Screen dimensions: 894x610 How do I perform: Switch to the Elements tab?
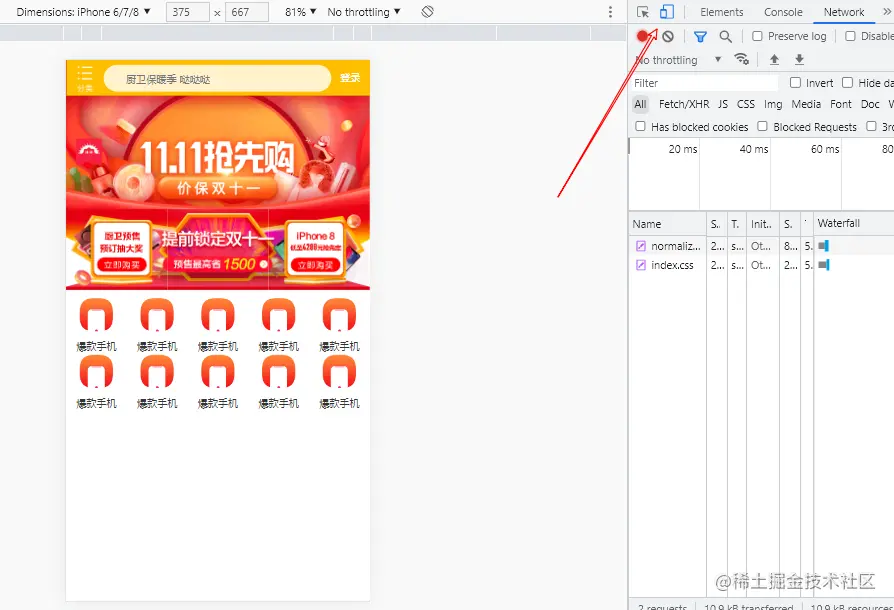pos(722,12)
